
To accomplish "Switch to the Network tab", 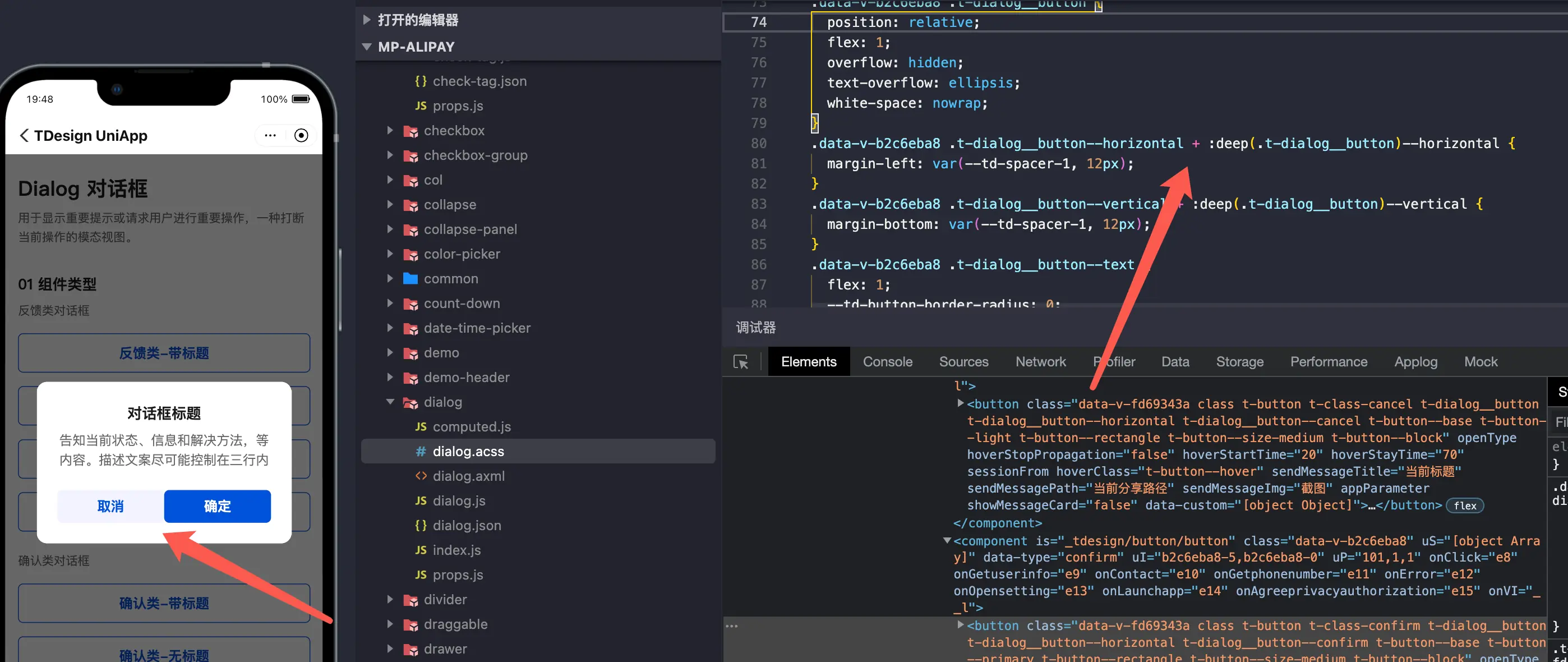I will (x=1040, y=362).
